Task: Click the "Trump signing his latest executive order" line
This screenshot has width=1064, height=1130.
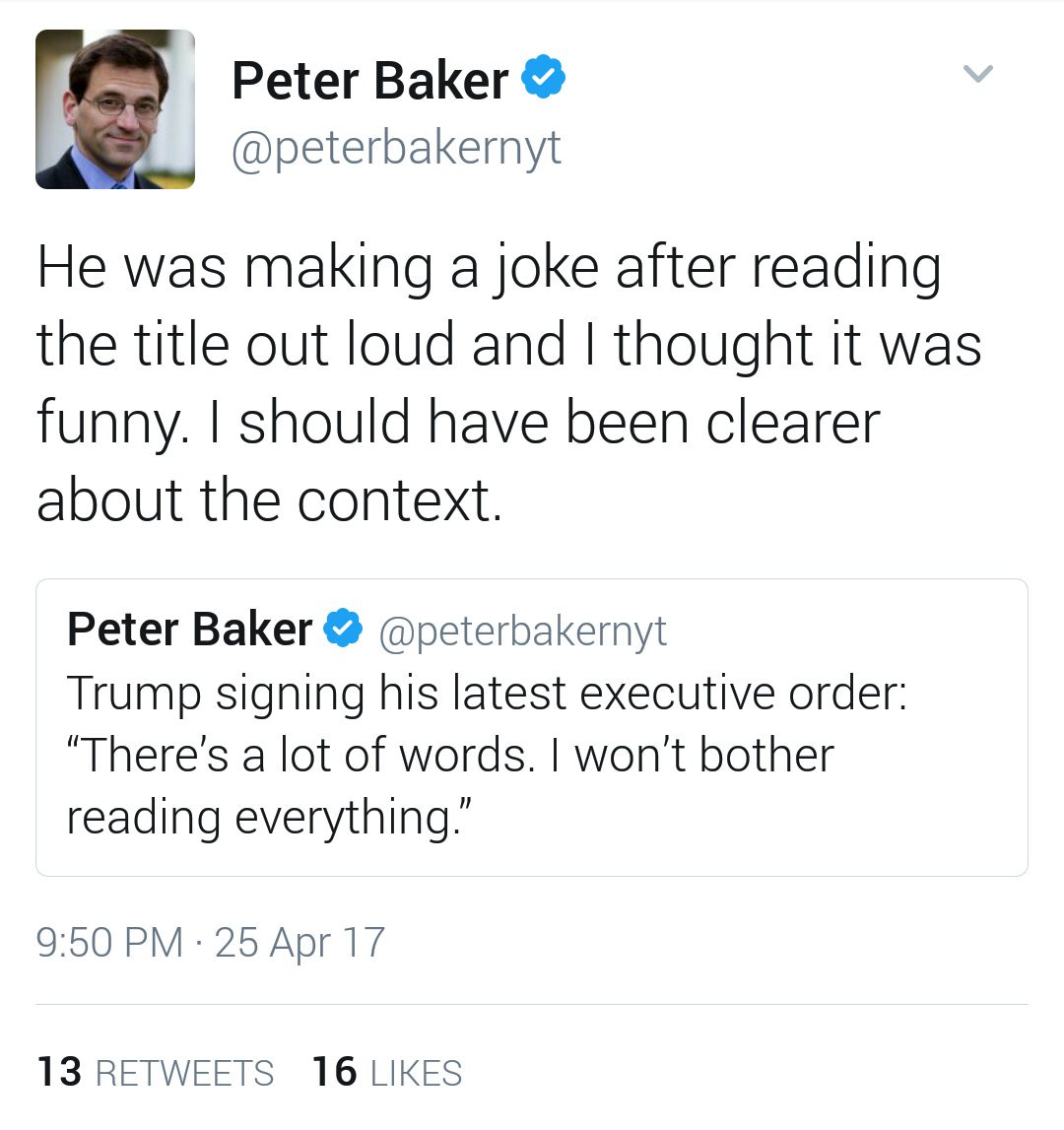Action: [x=487, y=694]
